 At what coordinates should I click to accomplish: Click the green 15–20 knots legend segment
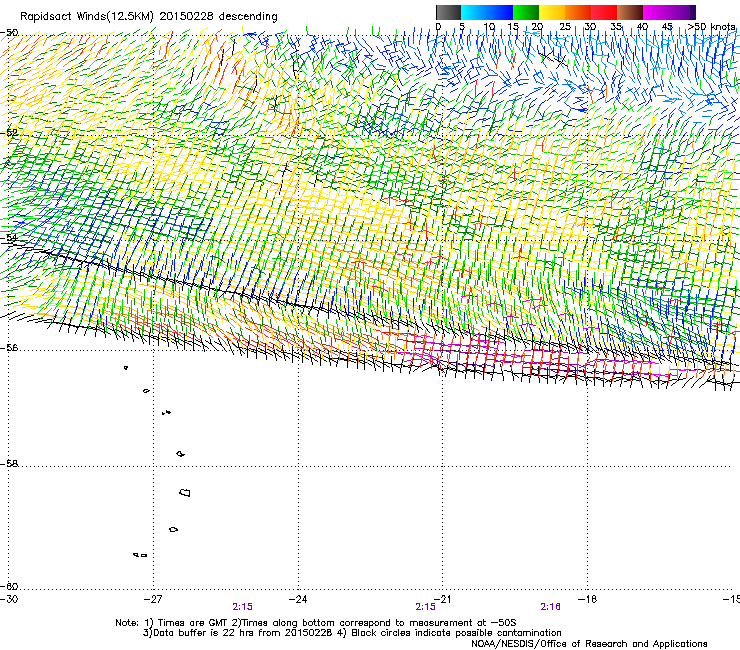click(526, 12)
